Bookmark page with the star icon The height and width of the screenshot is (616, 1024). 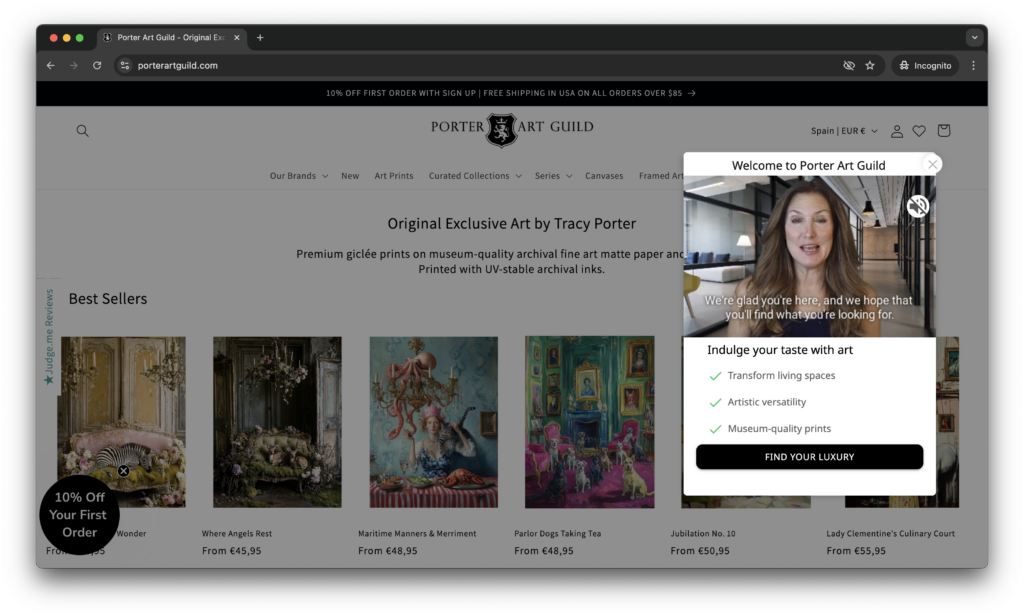pyautogui.click(x=870, y=65)
